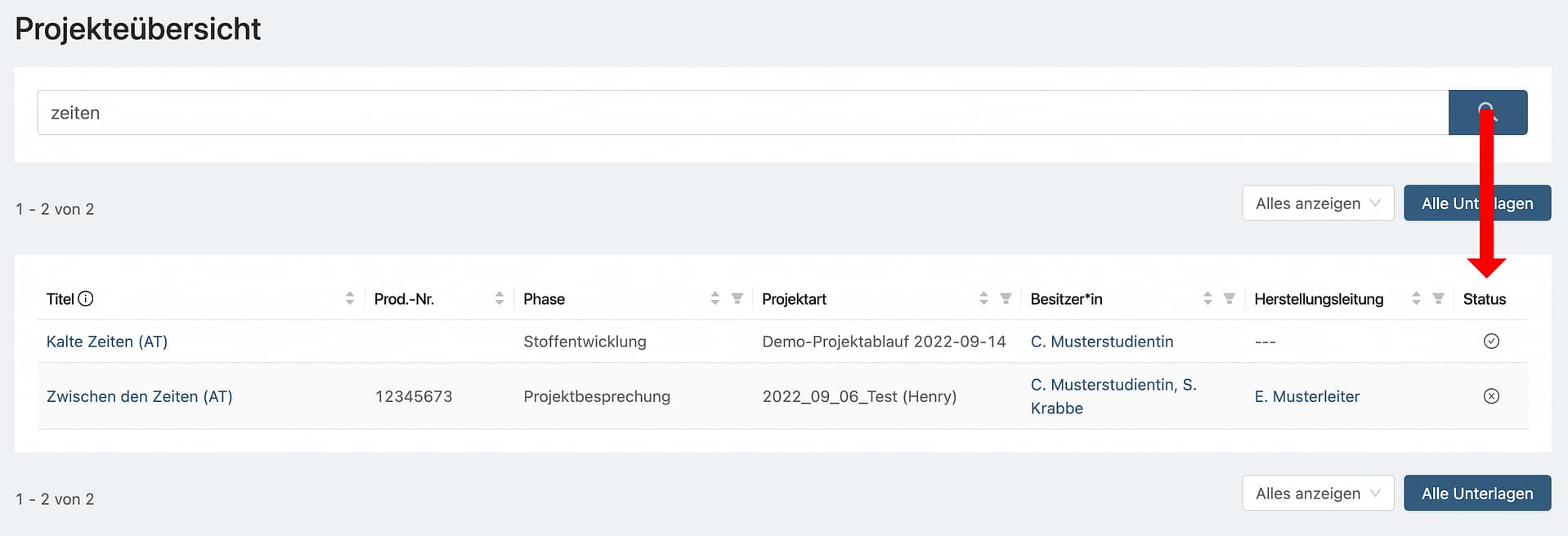Viewport: 1568px width, 536px height.
Task: Open E. Musterleiter profile link
Action: [1306, 396]
